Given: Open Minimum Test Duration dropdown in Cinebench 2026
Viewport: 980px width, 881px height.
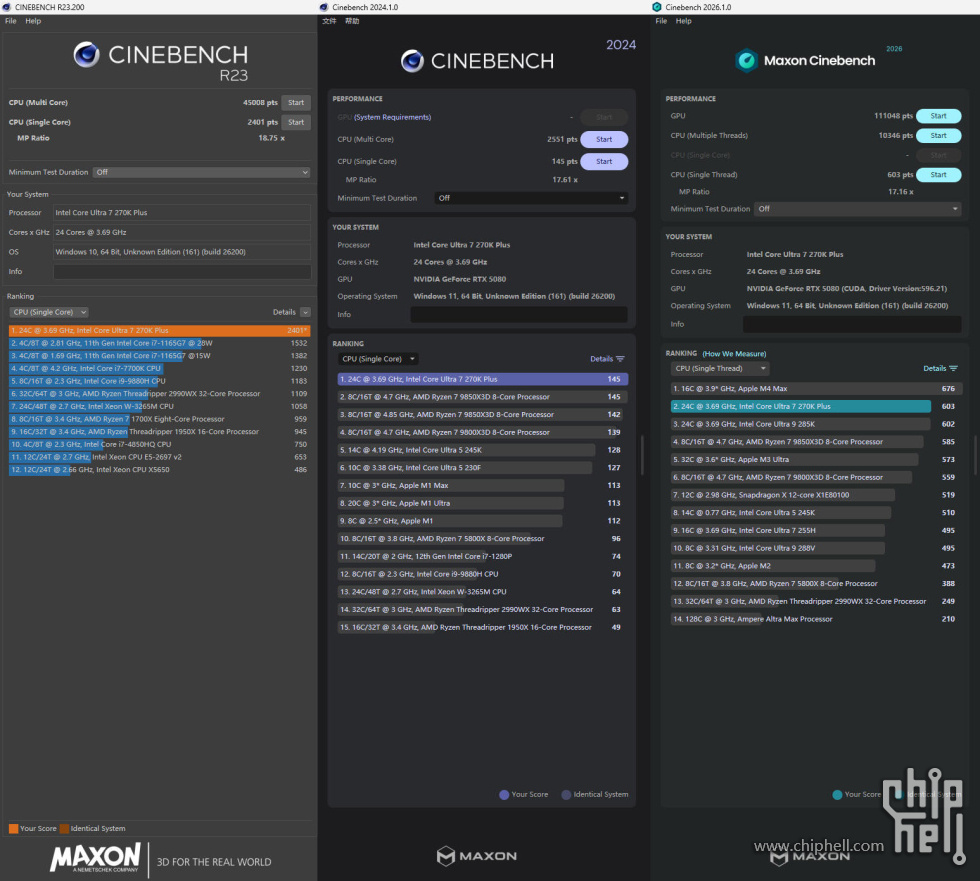Looking at the screenshot, I should pyautogui.click(x=858, y=209).
